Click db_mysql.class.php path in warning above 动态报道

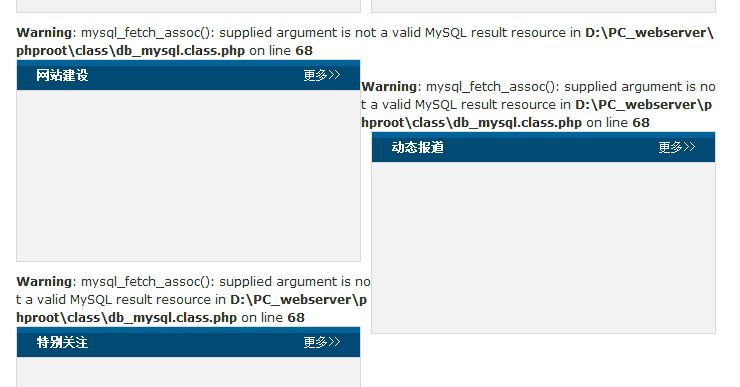click(x=518, y=123)
